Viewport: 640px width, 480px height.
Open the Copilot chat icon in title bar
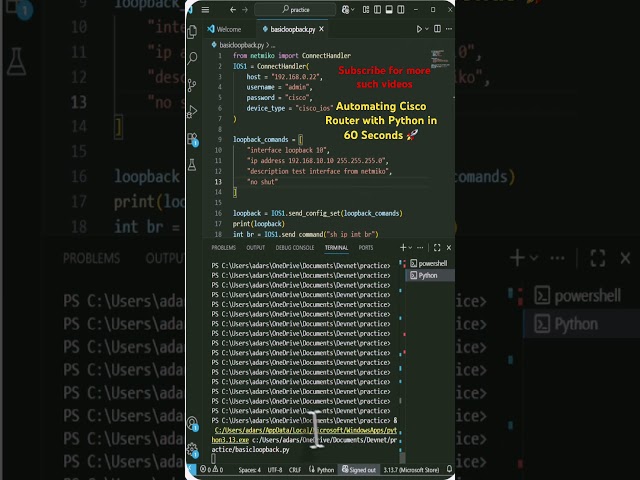coord(345,10)
